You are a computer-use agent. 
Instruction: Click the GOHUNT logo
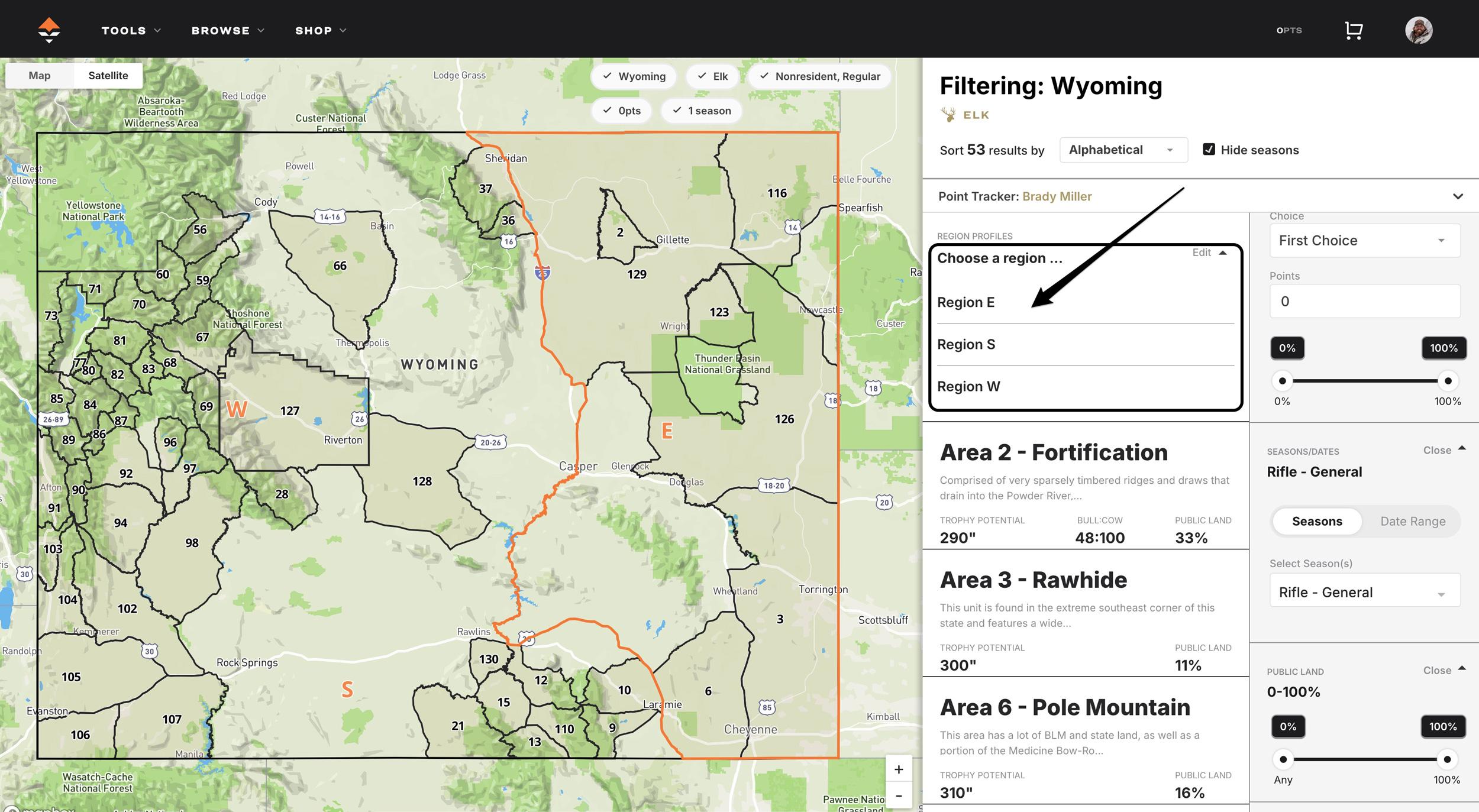point(49,30)
